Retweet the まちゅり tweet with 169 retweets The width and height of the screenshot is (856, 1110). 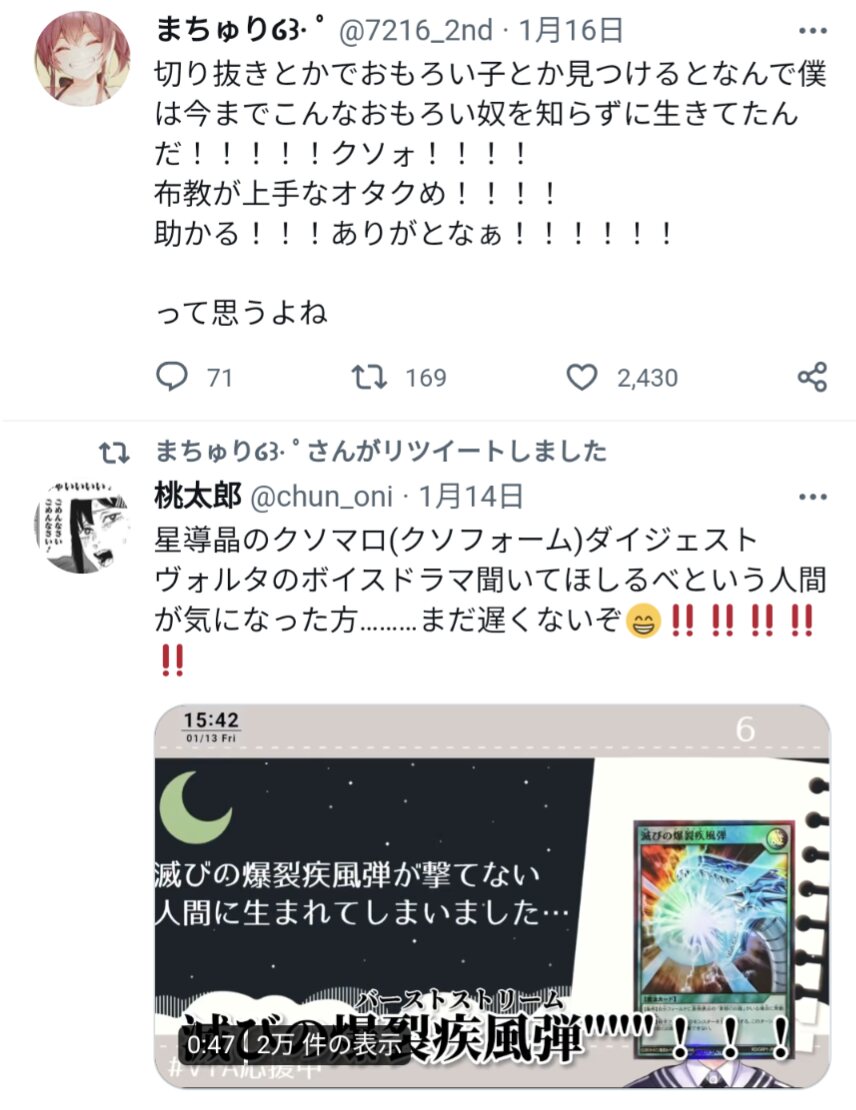(370, 377)
